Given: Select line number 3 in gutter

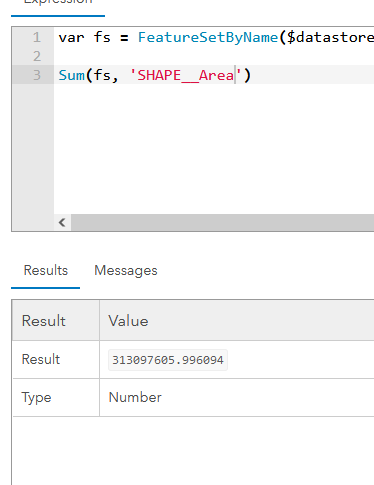Looking at the screenshot, I should pyautogui.click(x=37, y=75).
